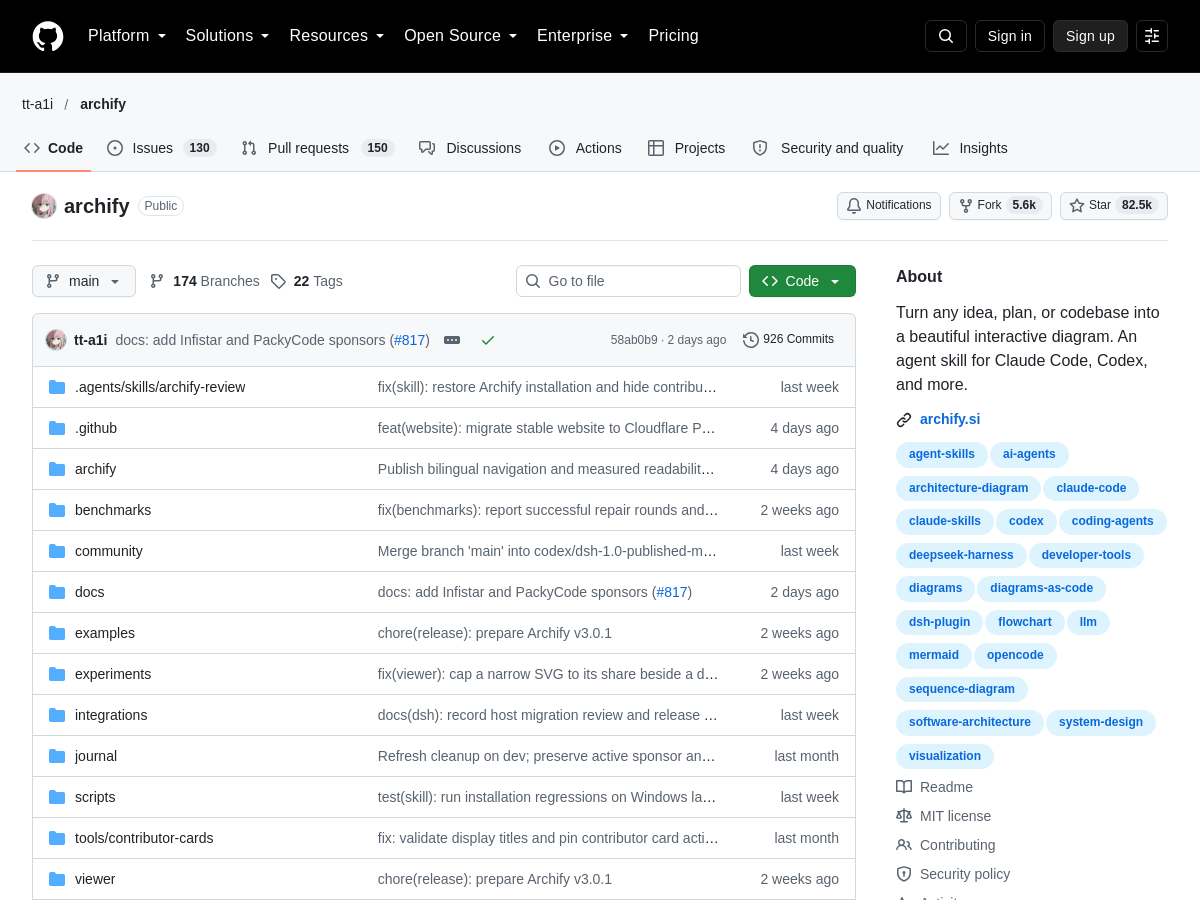Click the folder icon for viewer
The width and height of the screenshot is (1200, 900).
pos(57,879)
